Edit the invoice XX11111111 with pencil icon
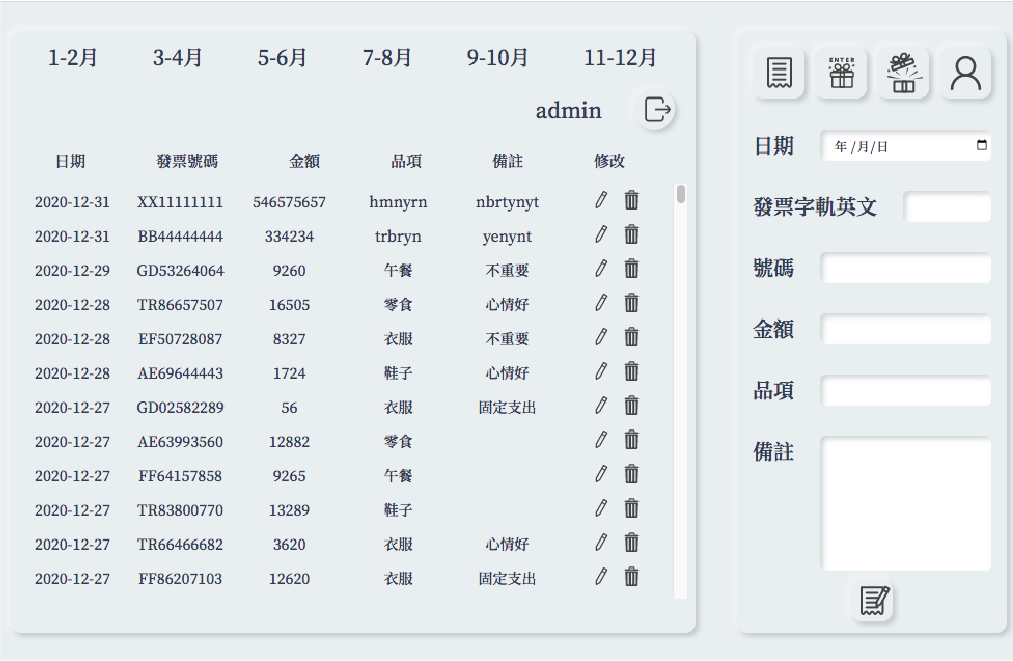This screenshot has width=1013, height=661. pyautogui.click(x=600, y=200)
